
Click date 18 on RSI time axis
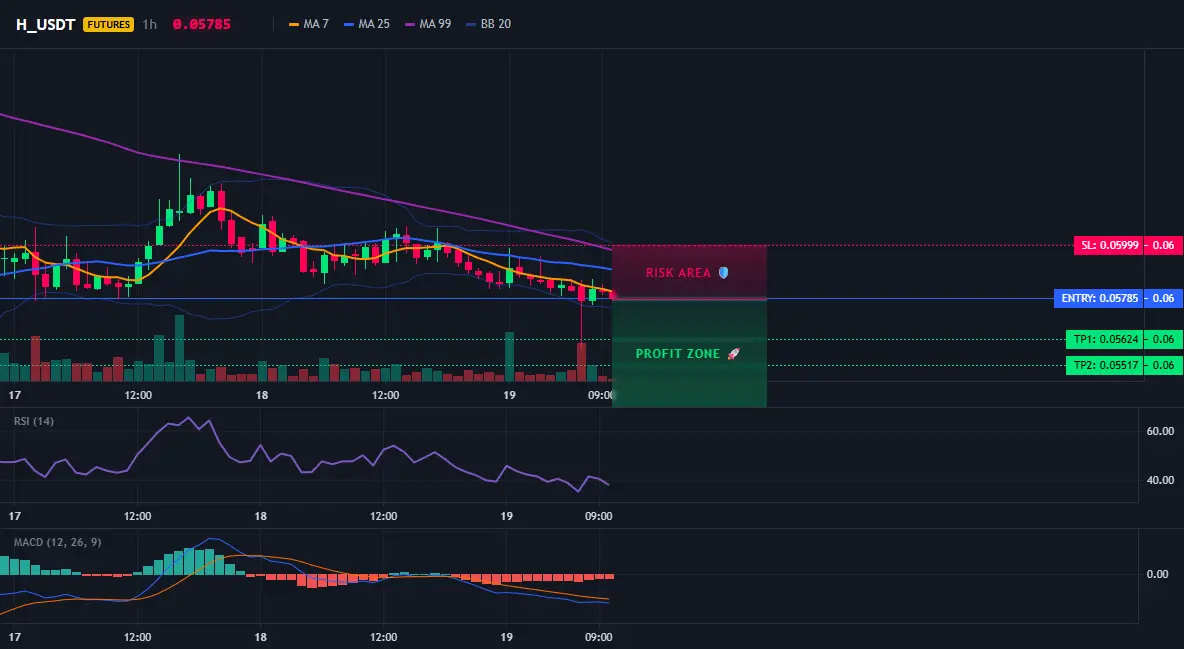pyautogui.click(x=261, y=516)
